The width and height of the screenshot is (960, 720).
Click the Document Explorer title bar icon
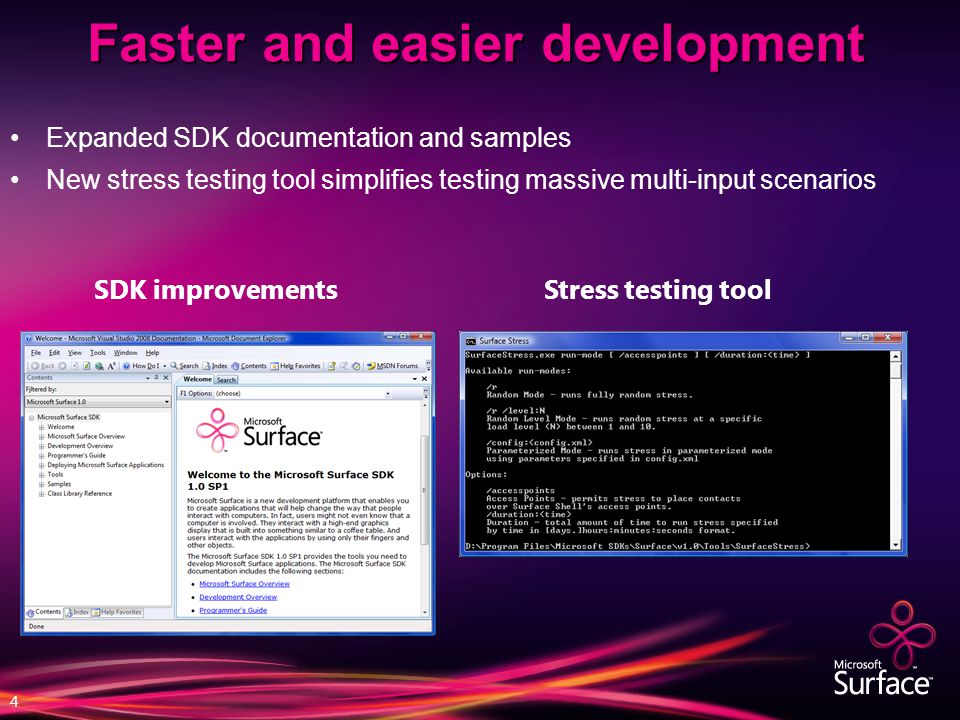point(28,338)
